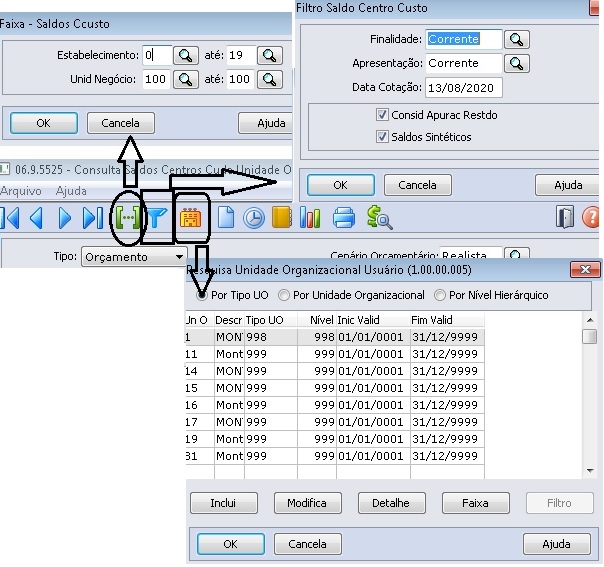Open the green Faixa range icon
This screenshot has height=567, width=604.
[128, 218]
